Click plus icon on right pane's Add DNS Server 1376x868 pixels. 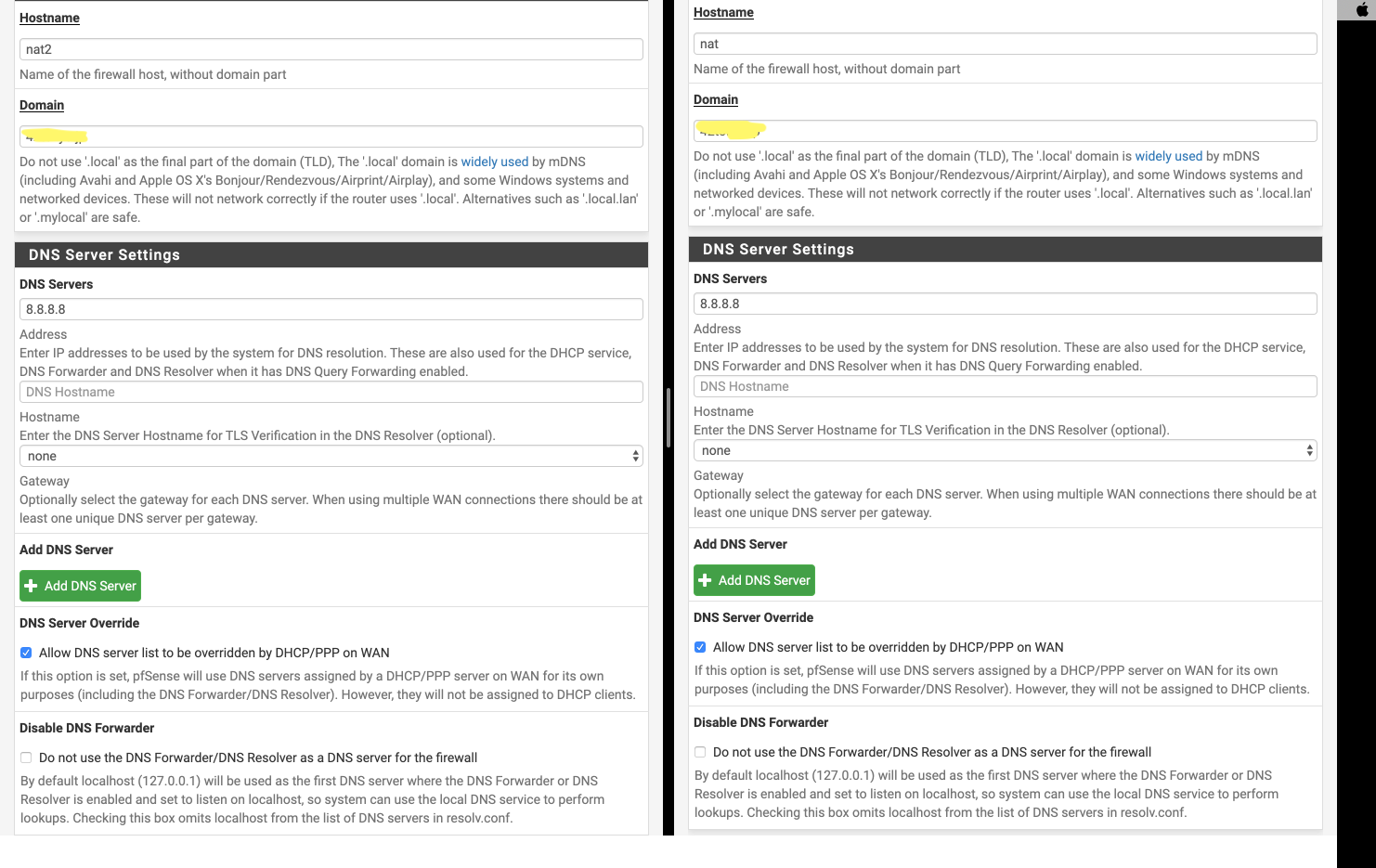point(706,580)
